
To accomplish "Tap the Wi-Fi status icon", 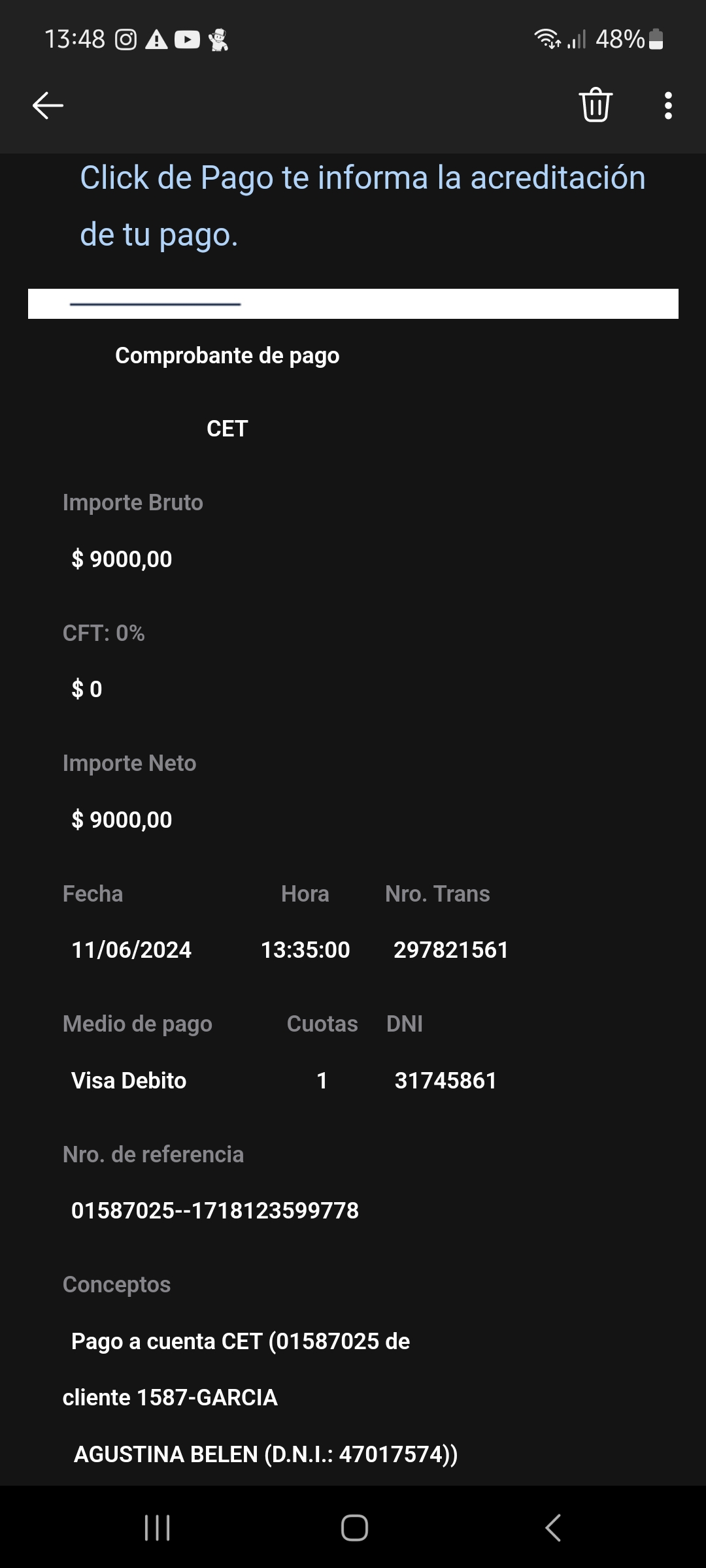I will [x=546, y=40].
